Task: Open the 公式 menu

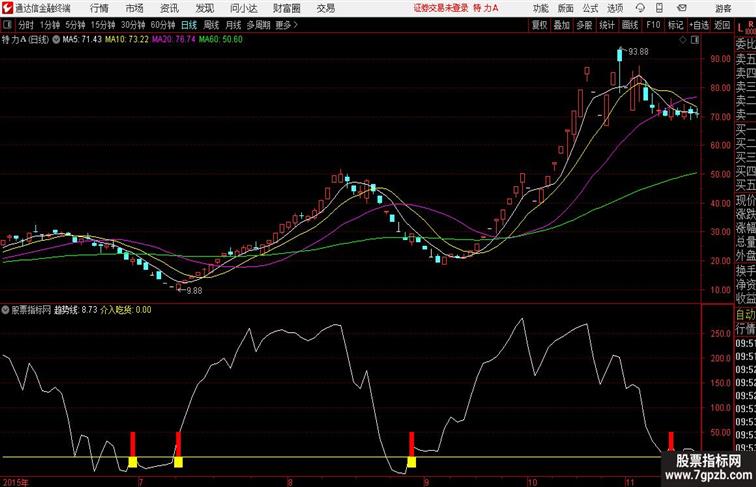Action: [x=590, y=8]
